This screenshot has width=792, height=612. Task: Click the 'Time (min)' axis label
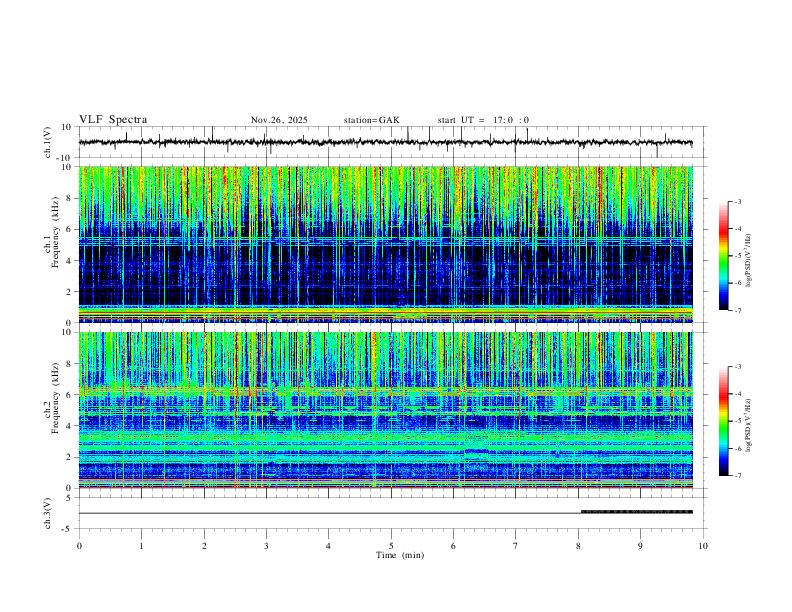click(400, 555)
